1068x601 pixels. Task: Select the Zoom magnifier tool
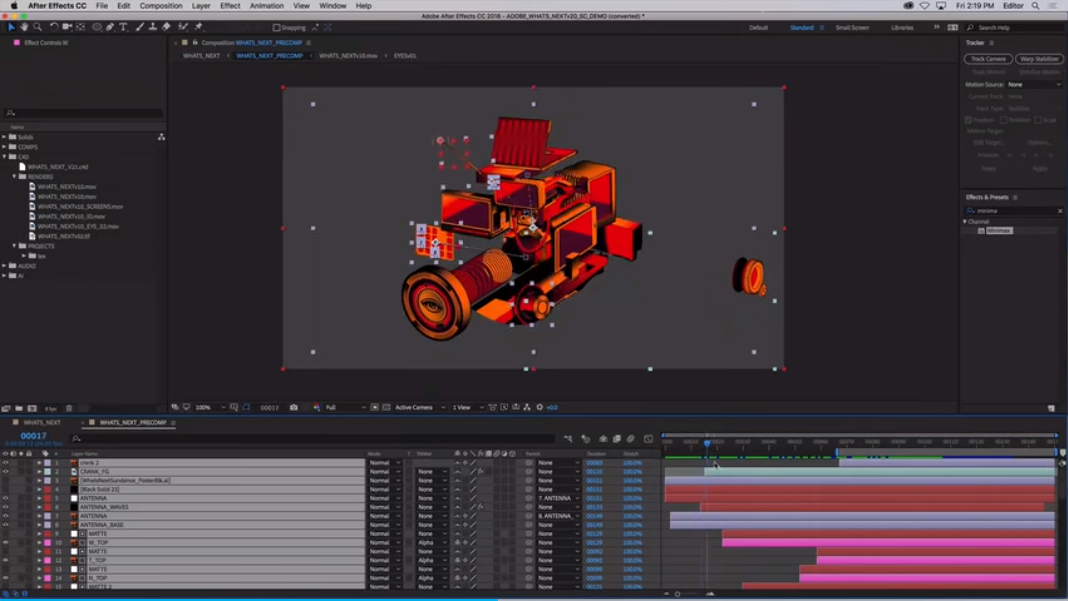pos(38,27)
